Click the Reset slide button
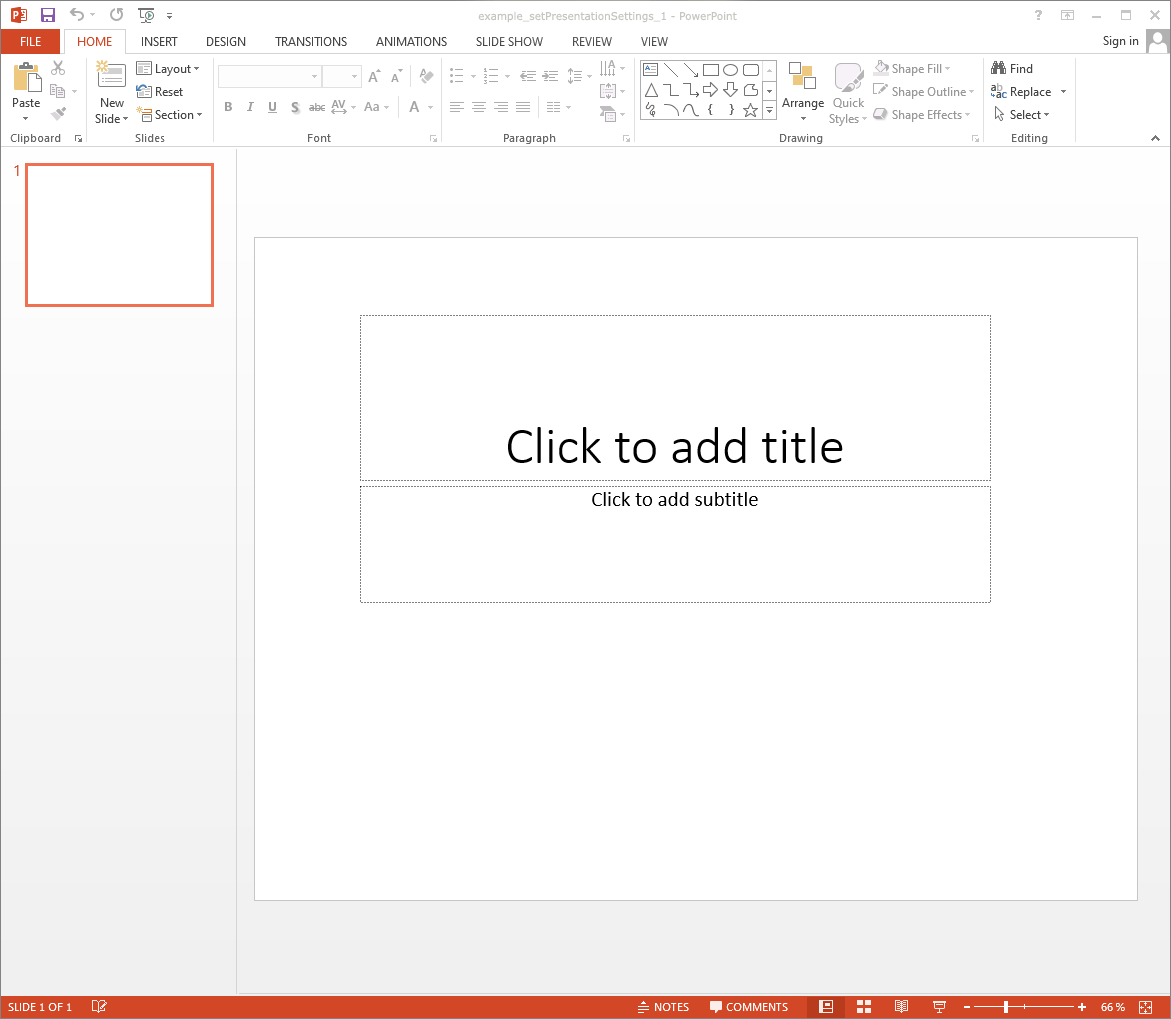This screenshot has height=1019, width=1171. pyautogui.click(x=160, y=91)
